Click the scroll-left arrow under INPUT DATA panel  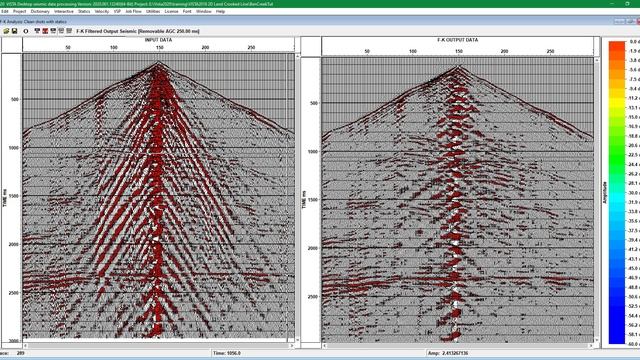pyautogui.click(x=25, y=346)
